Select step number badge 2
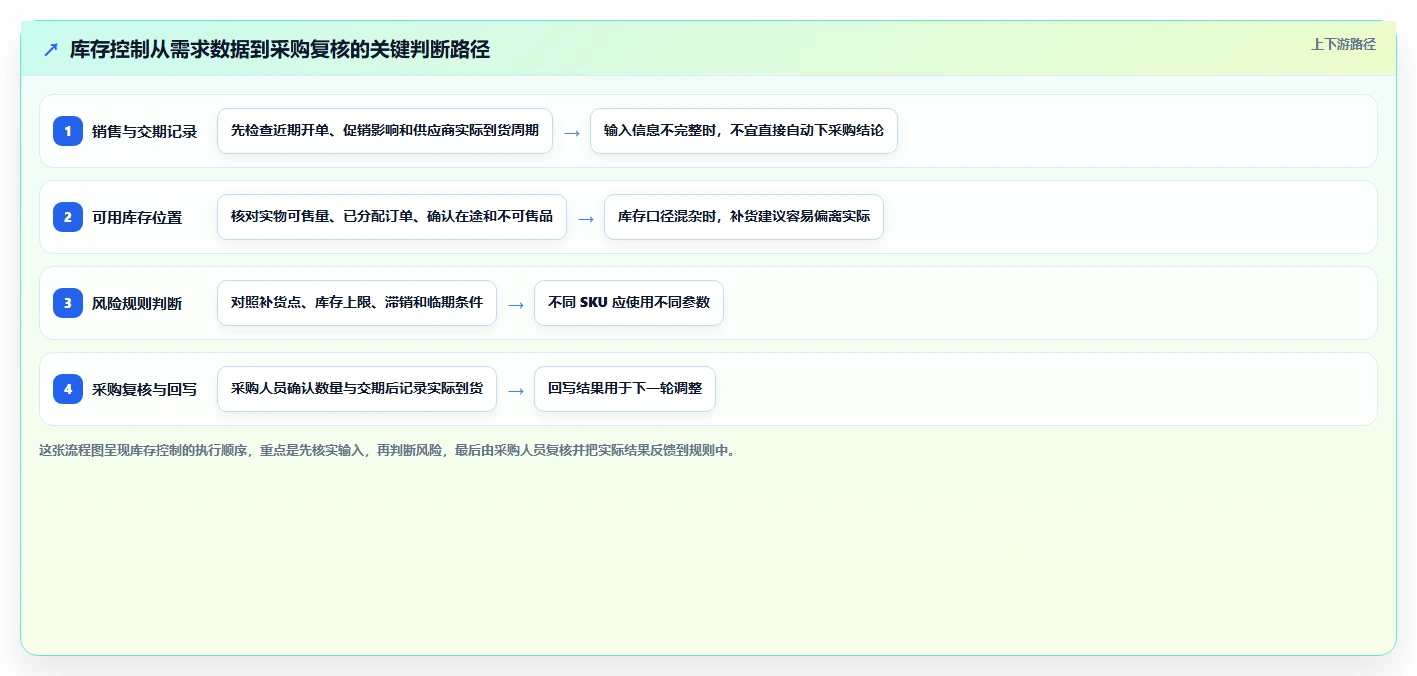 click(68, 217)
